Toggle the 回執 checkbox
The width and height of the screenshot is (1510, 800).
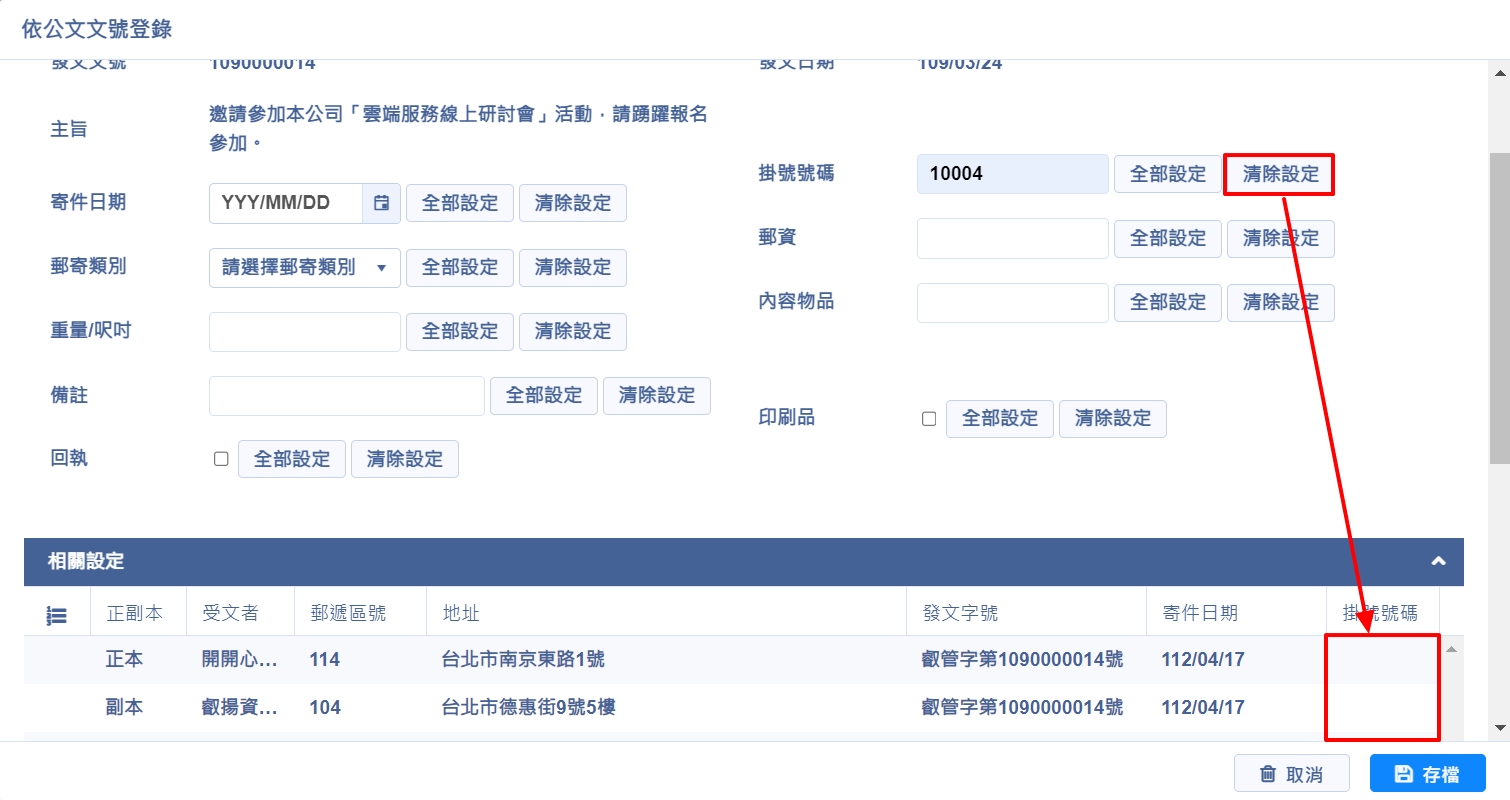221,459
